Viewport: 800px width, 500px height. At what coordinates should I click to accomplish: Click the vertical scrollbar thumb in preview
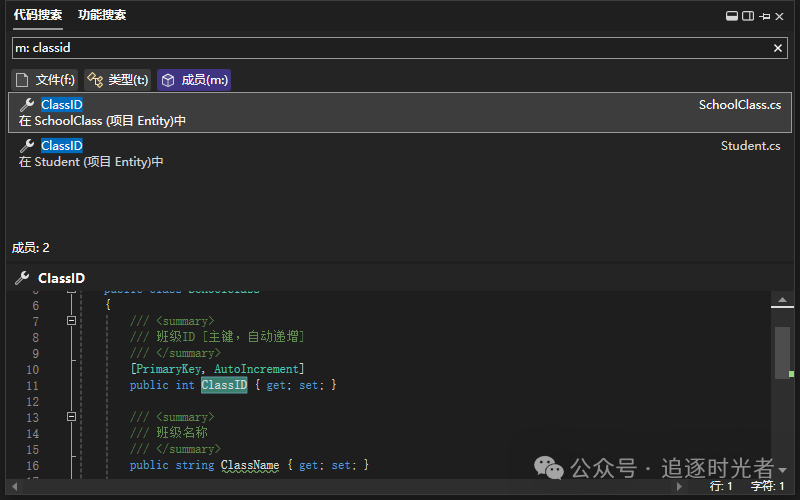(782, 353)
